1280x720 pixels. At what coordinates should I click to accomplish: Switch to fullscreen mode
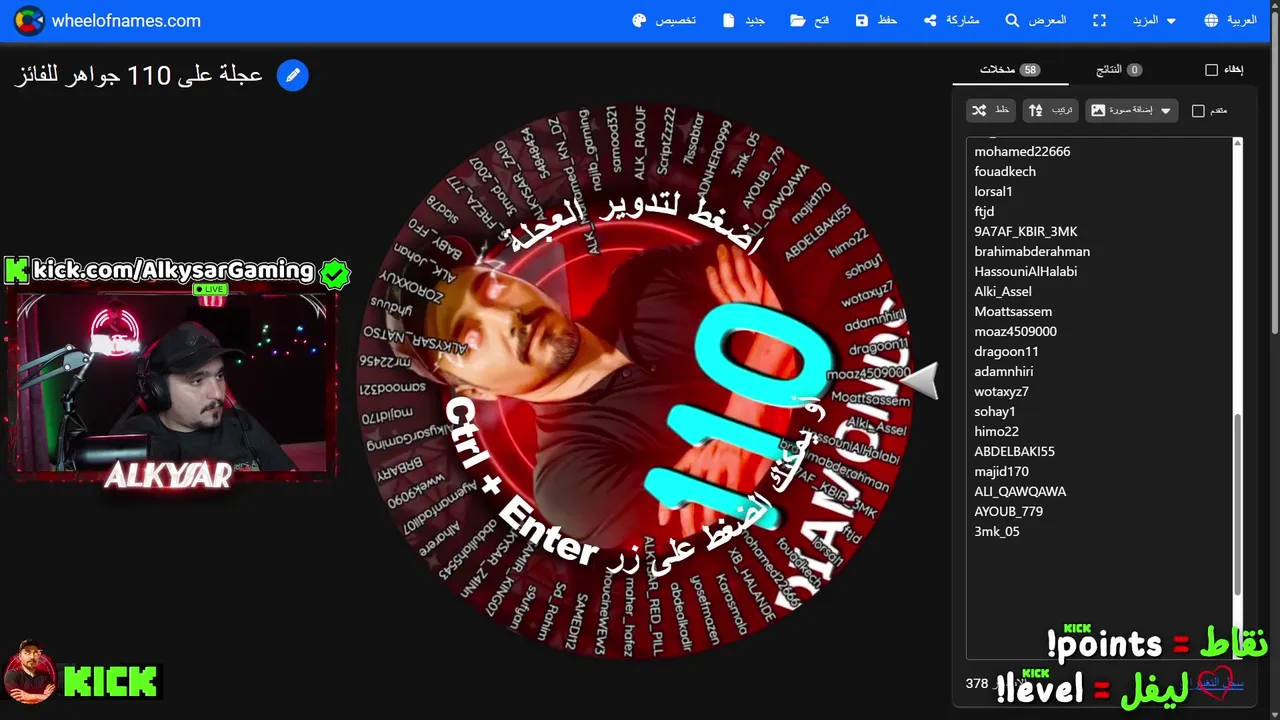1100,20
